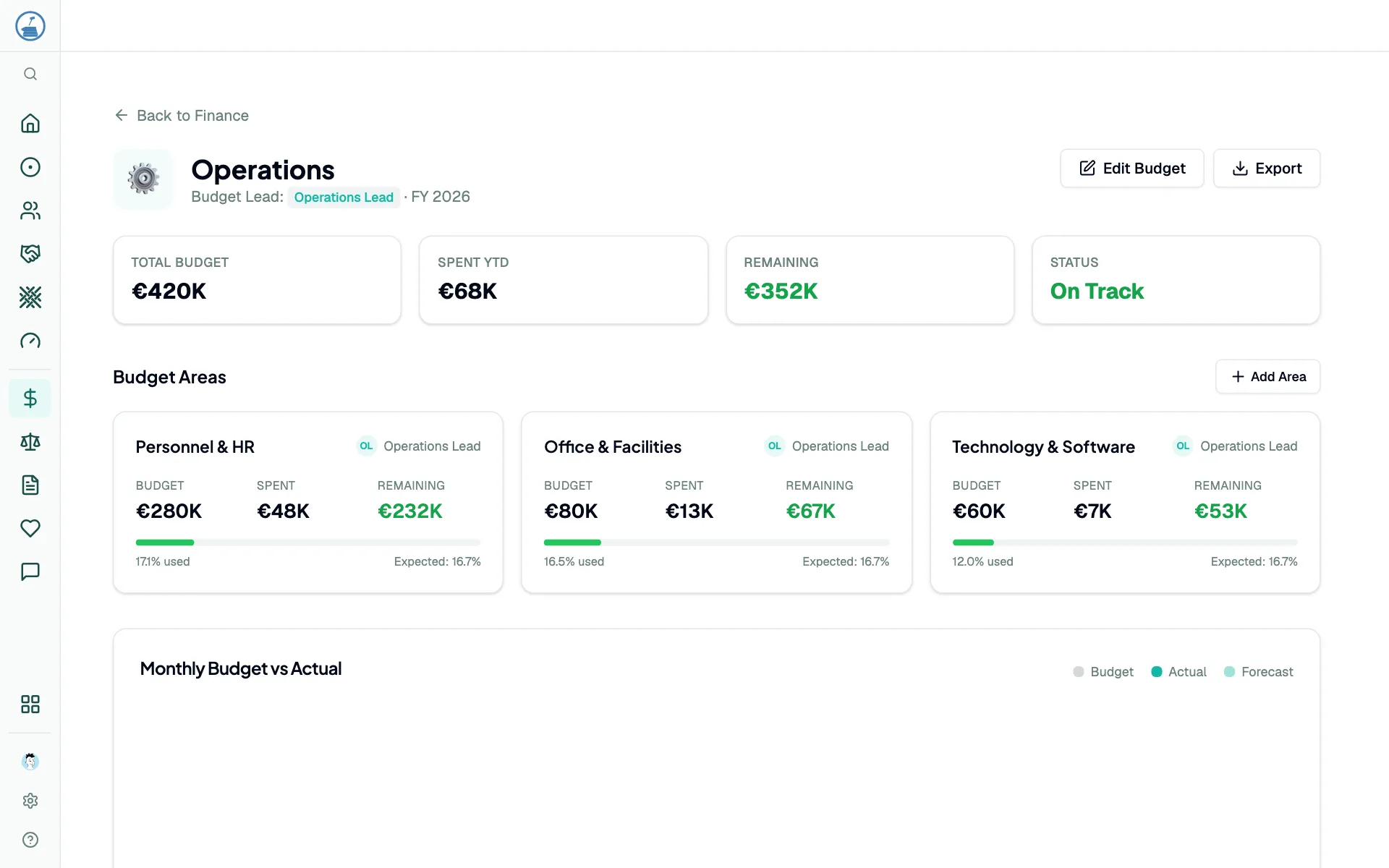Open the heart sidebar icon
1389x868 pixels.
click(x=30, y=529)
